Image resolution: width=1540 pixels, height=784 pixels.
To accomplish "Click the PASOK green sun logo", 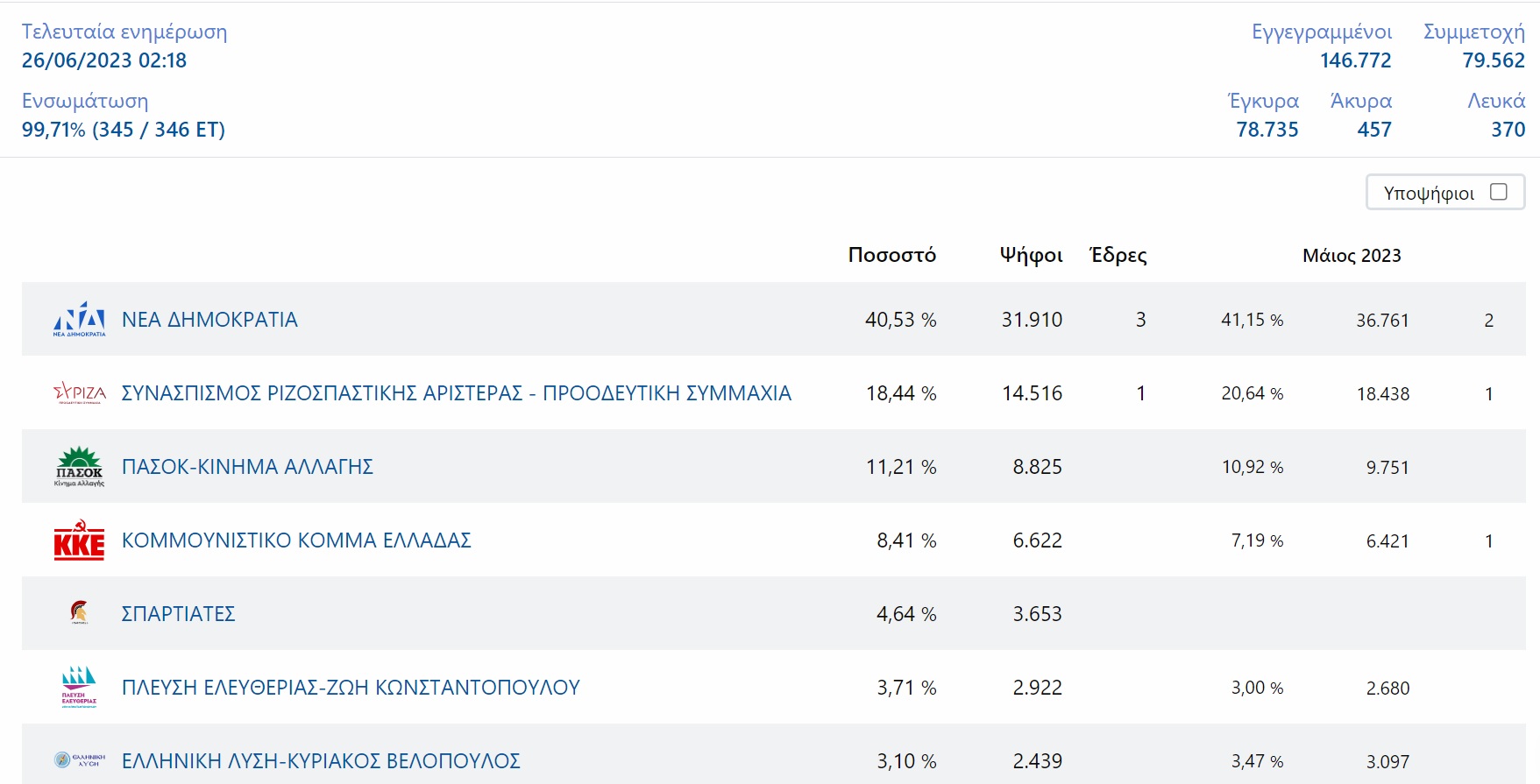I will coord(79,467).
